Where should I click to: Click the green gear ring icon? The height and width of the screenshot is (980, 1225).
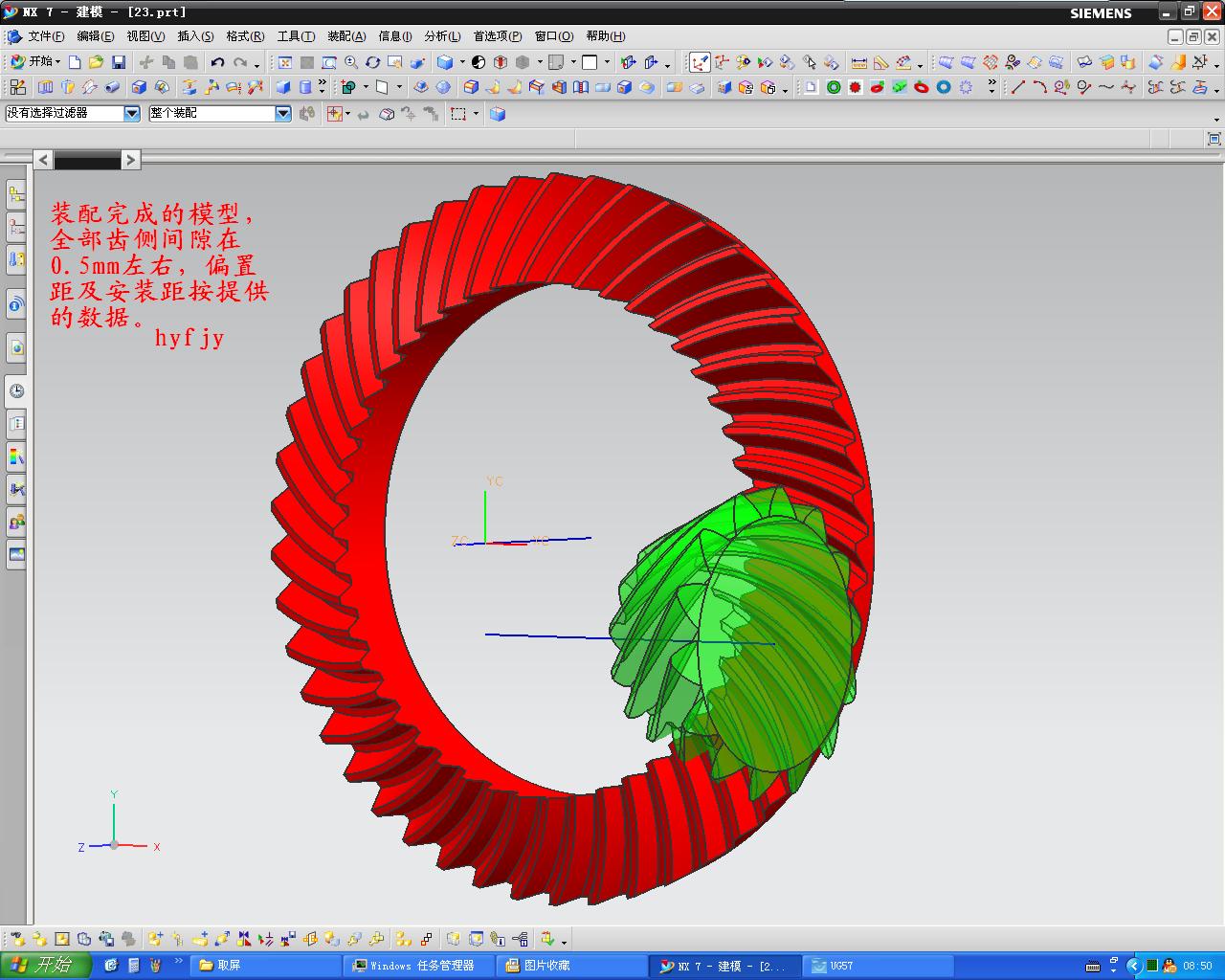[834, 87]
